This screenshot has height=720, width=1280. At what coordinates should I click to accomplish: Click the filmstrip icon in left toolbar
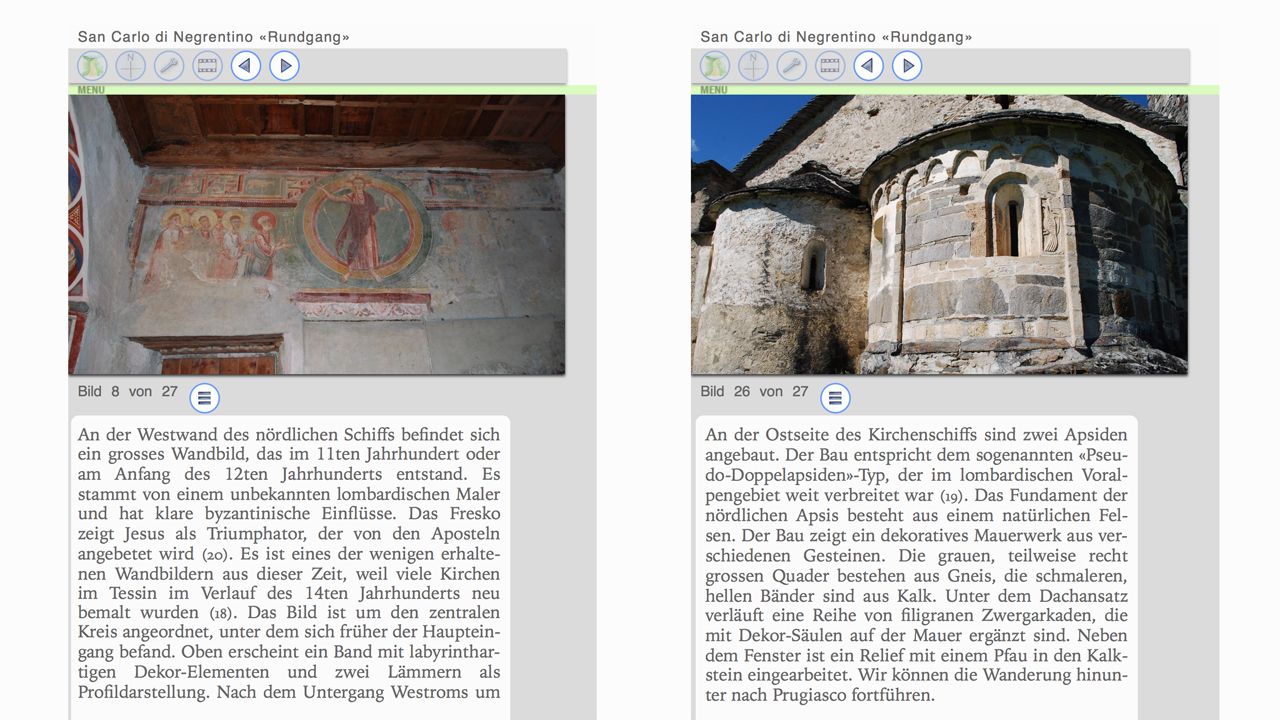coord(207,66)
